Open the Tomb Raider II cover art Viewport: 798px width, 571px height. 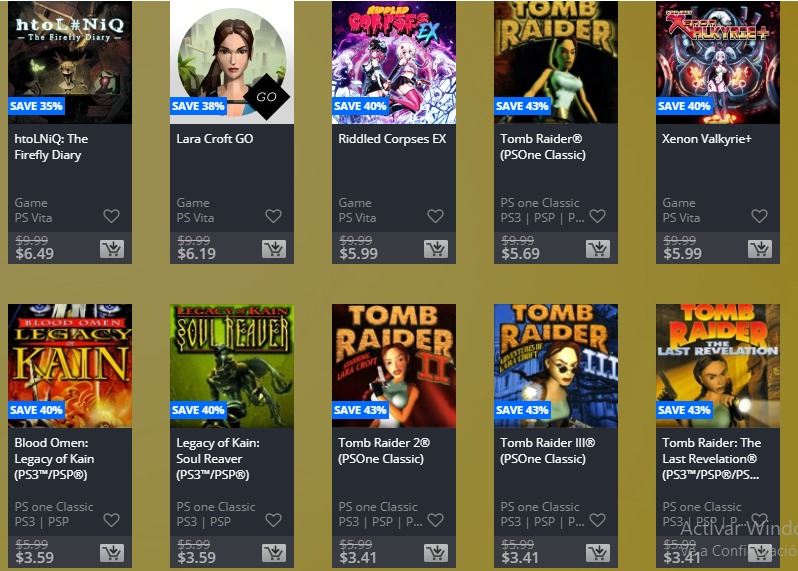(394, 366)
